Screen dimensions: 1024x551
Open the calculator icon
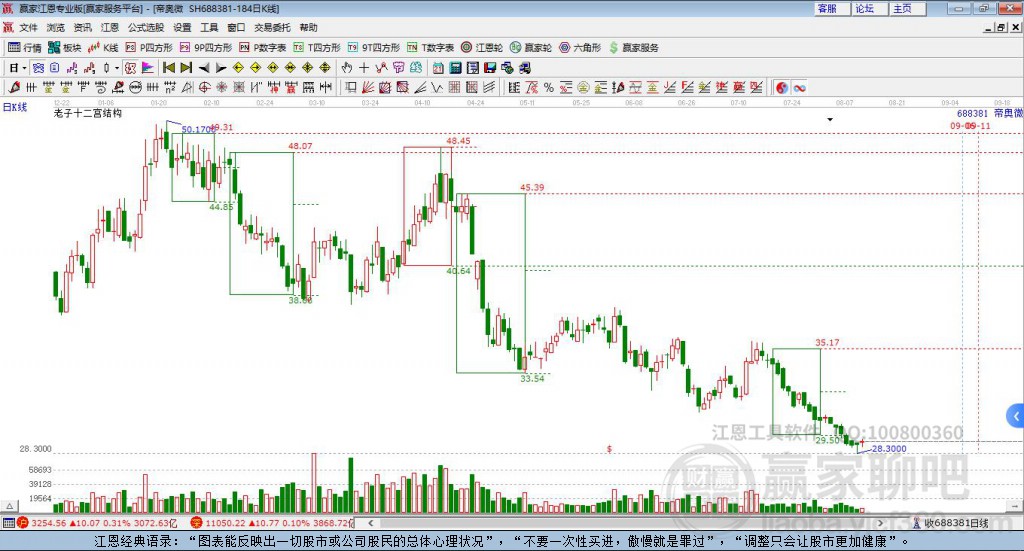[456, 68]
